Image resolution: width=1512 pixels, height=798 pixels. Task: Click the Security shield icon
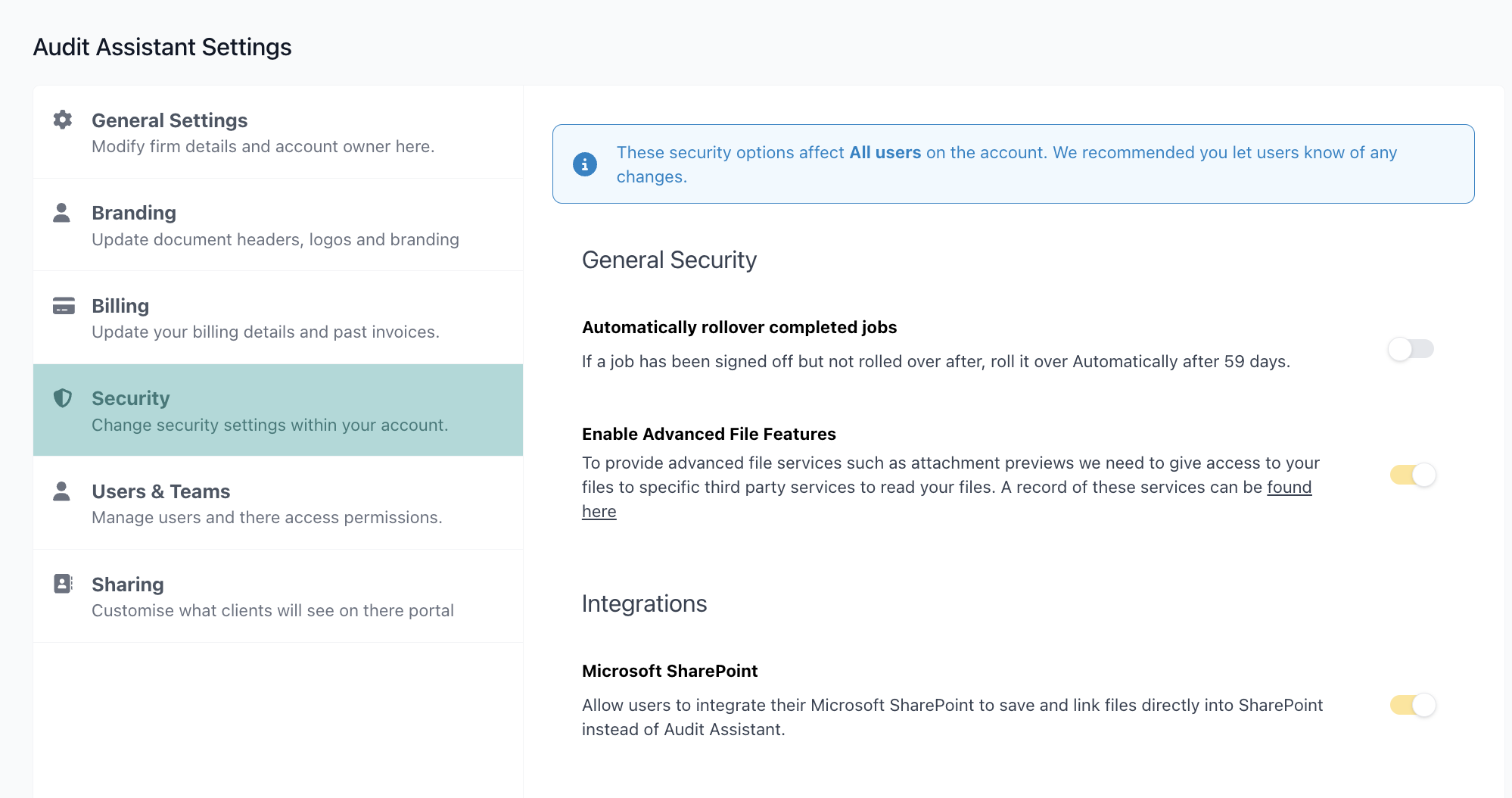point(63,398)
